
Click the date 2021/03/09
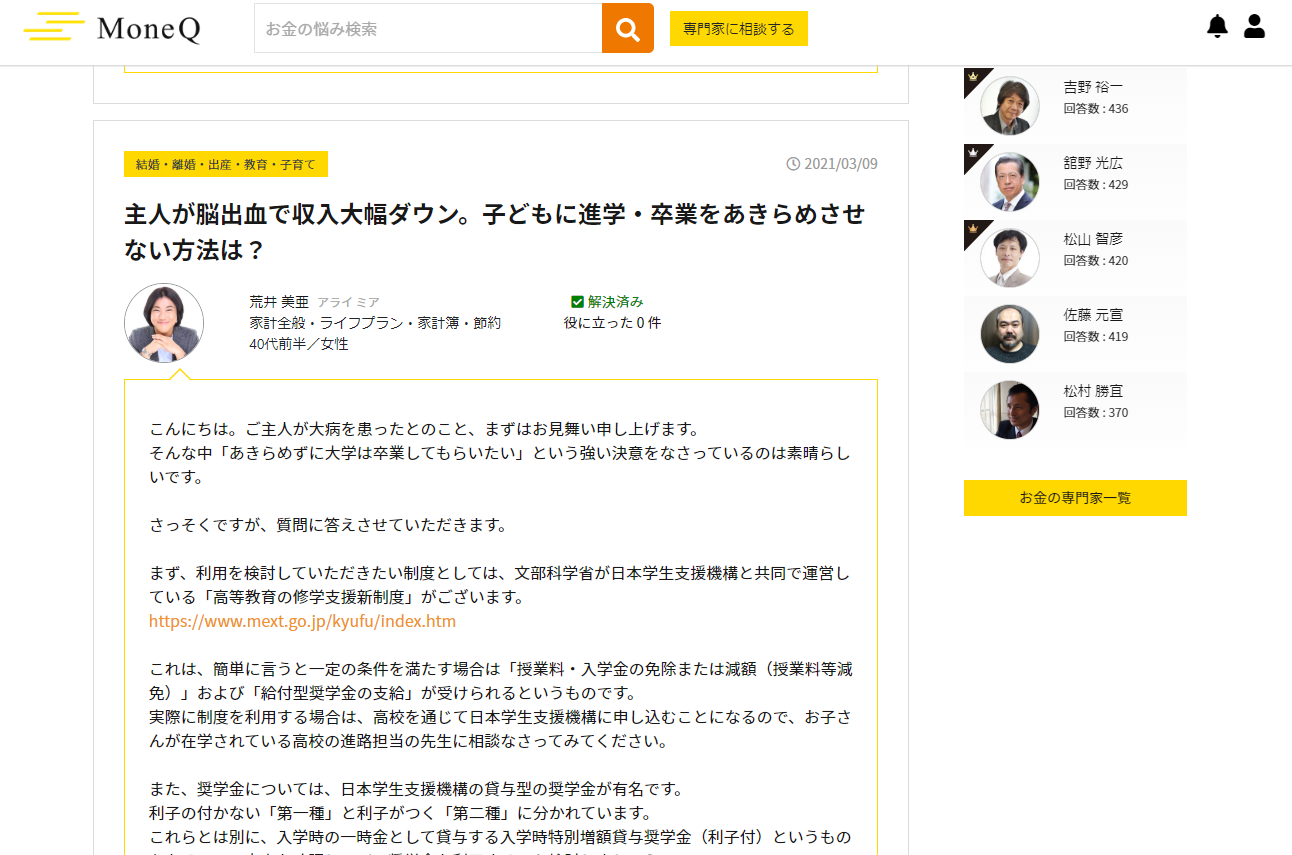841,163
